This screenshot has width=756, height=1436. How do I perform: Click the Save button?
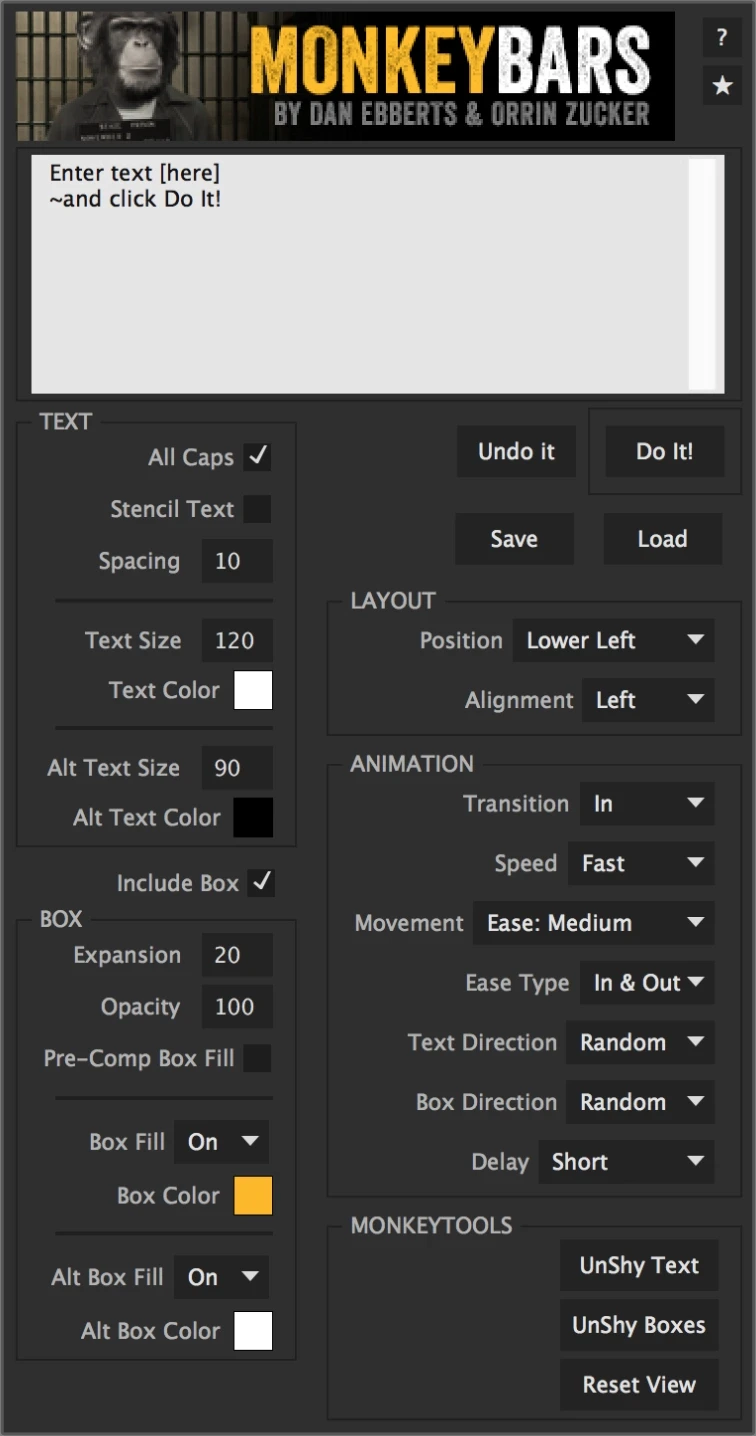click(514, 539)
